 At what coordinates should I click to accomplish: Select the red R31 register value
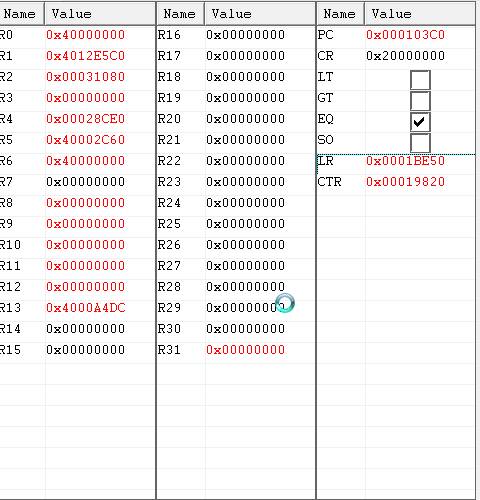click(246, 350)
